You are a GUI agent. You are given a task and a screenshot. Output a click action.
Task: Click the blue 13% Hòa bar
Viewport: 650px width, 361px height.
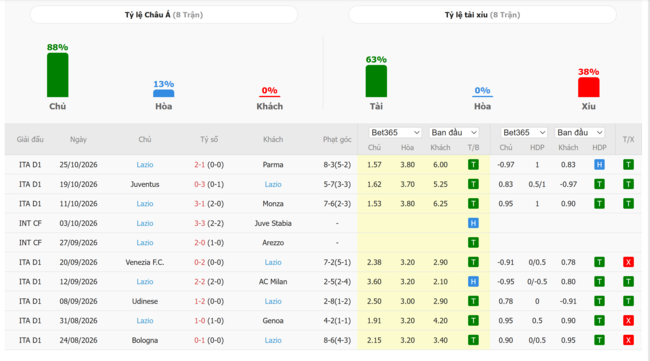164,93
